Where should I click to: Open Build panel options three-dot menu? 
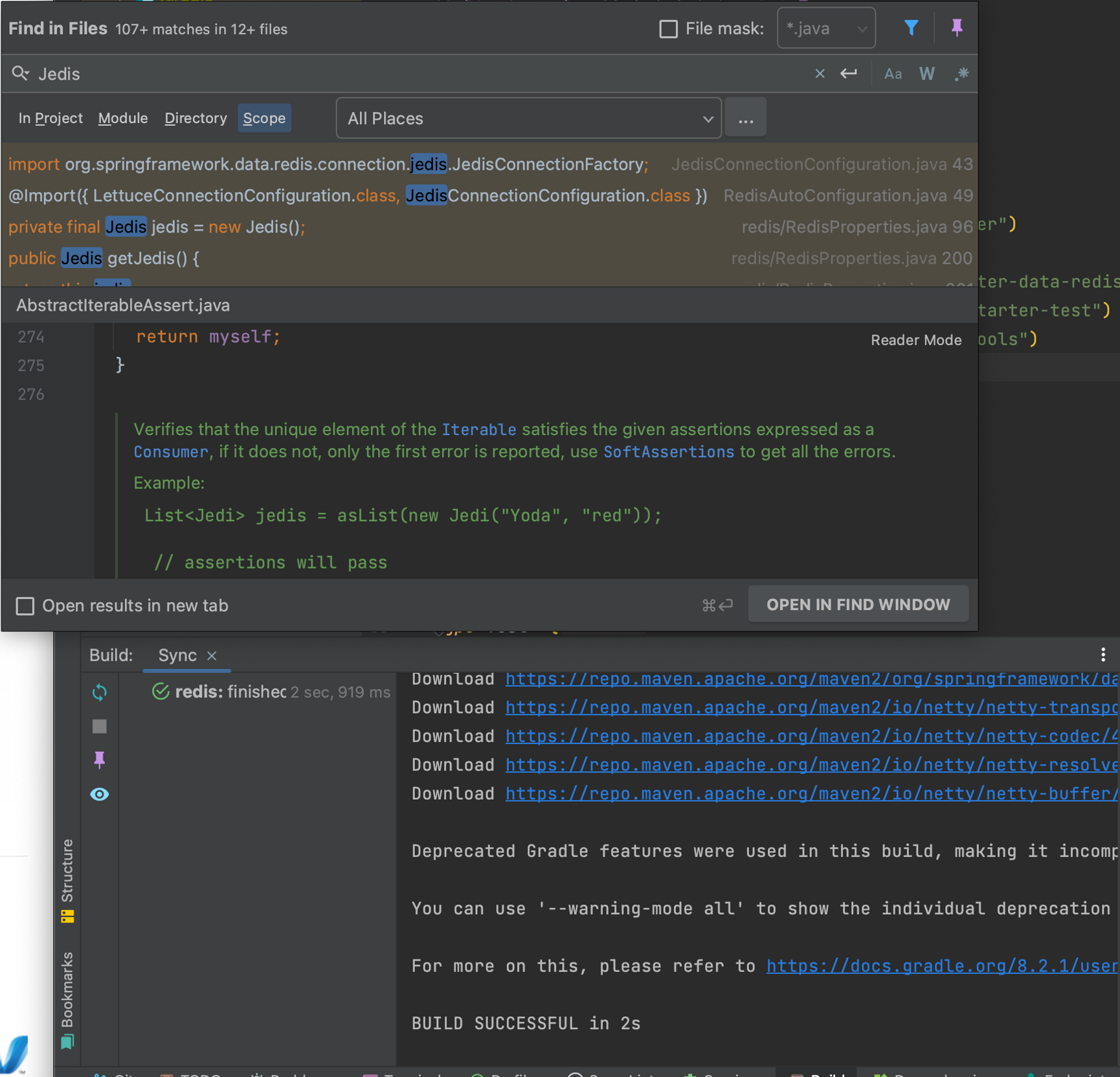pyautogui.click(x=1103, y=655)
